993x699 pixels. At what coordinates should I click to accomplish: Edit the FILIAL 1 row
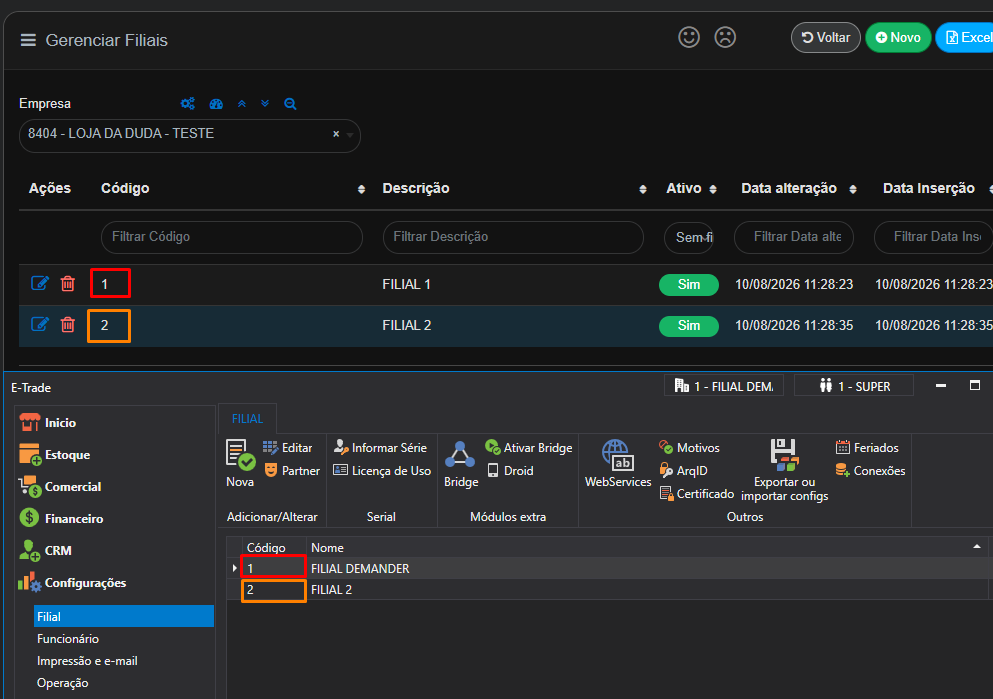tap(40, 283)
